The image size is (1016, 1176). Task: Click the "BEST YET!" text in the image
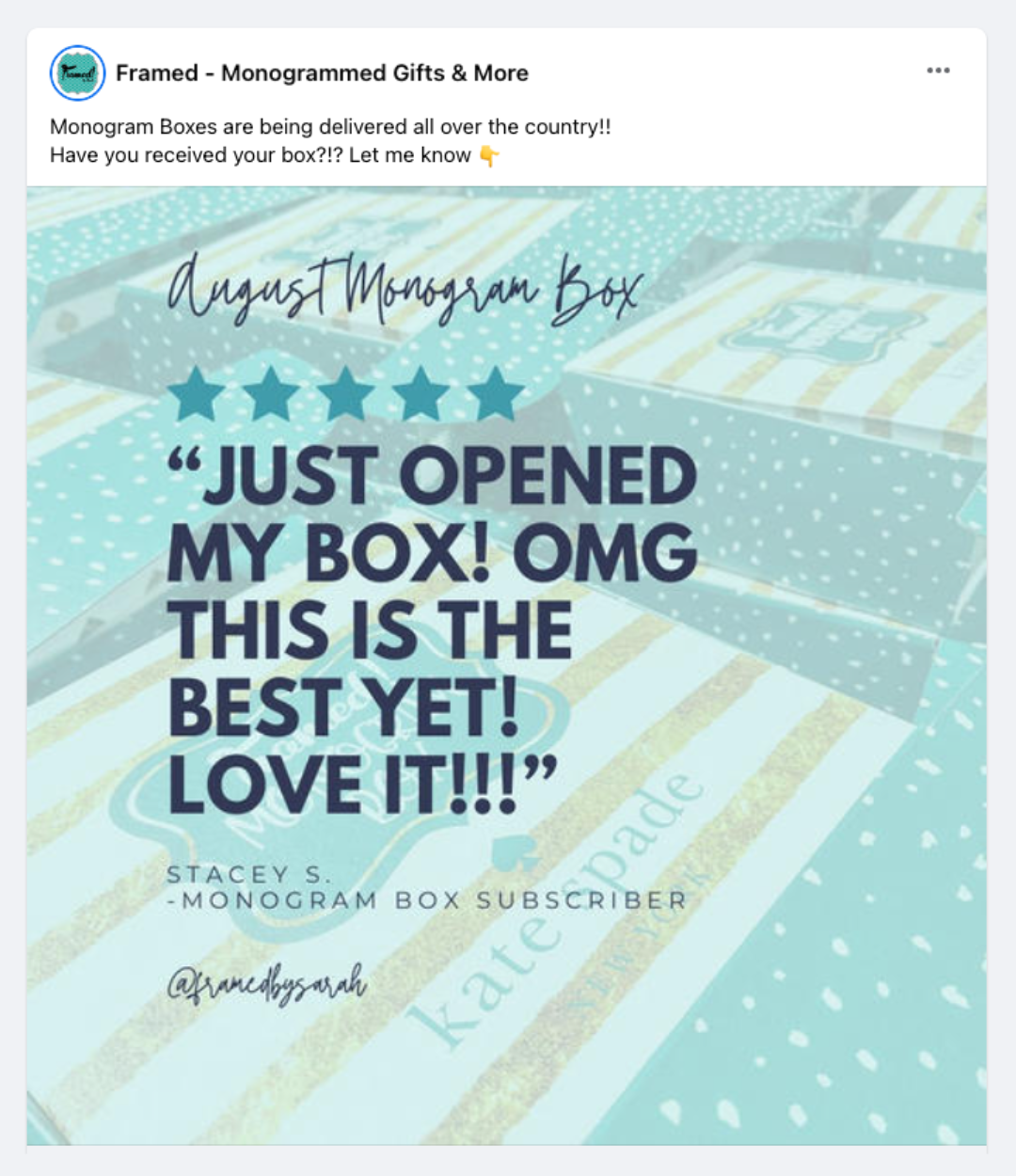click(x=344, y=707)
